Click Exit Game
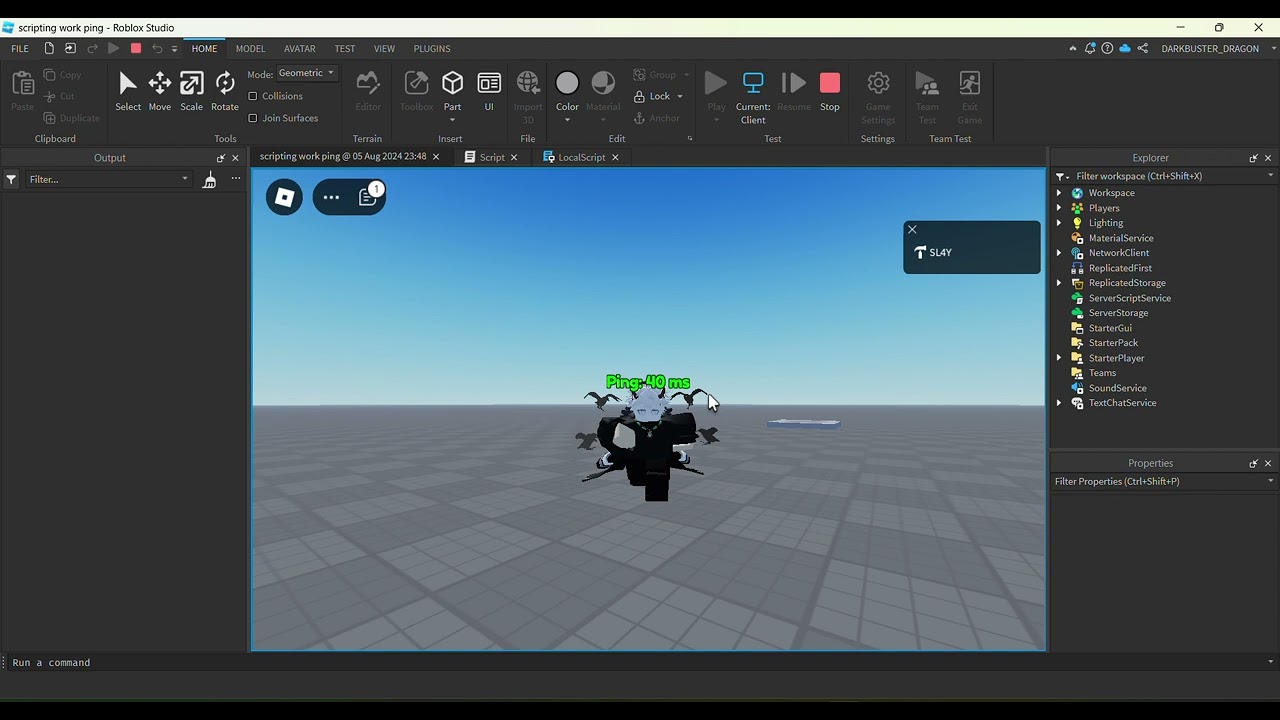The image size is (1280, 720). pos(969,97)
